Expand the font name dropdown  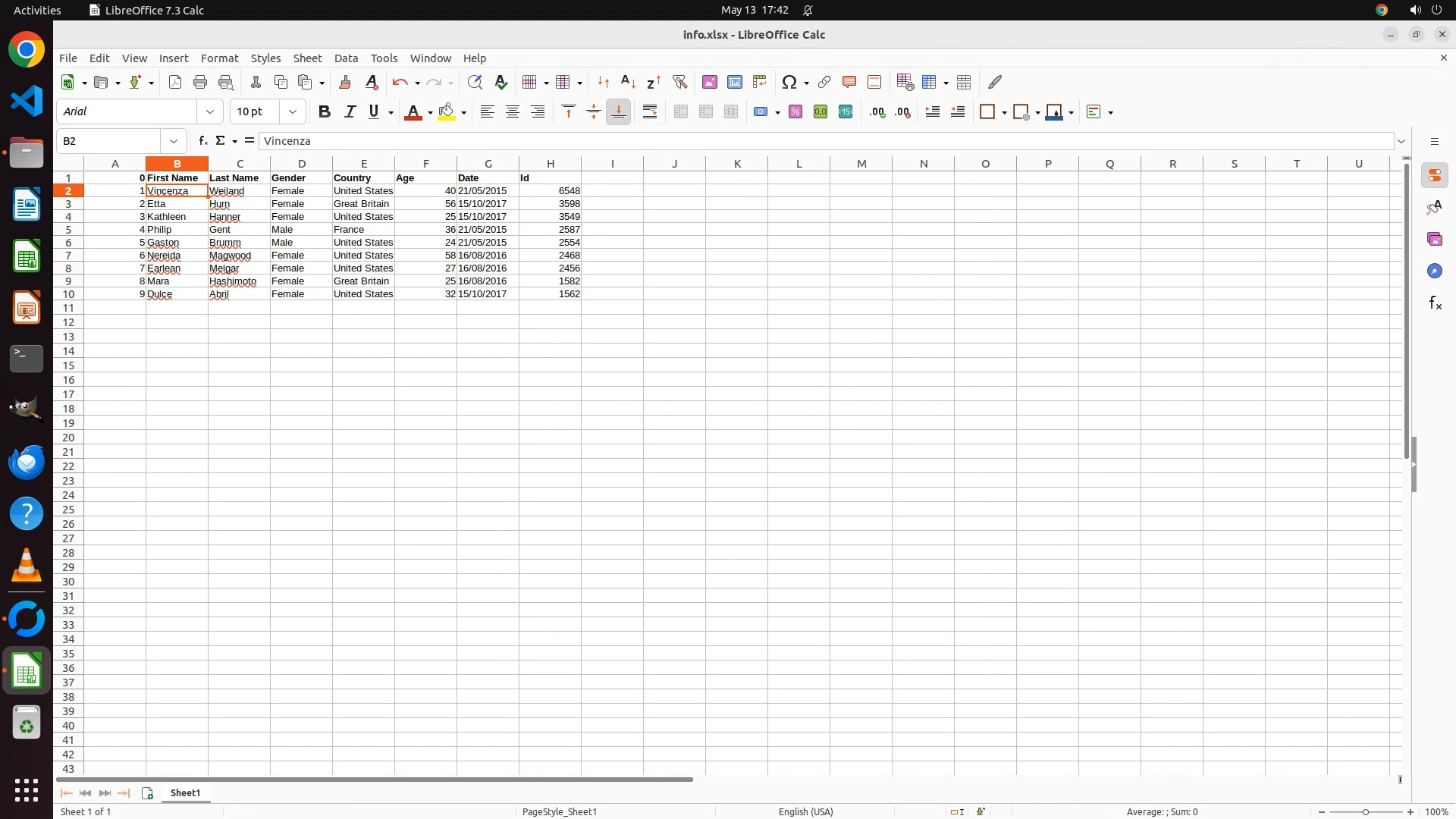210,111
